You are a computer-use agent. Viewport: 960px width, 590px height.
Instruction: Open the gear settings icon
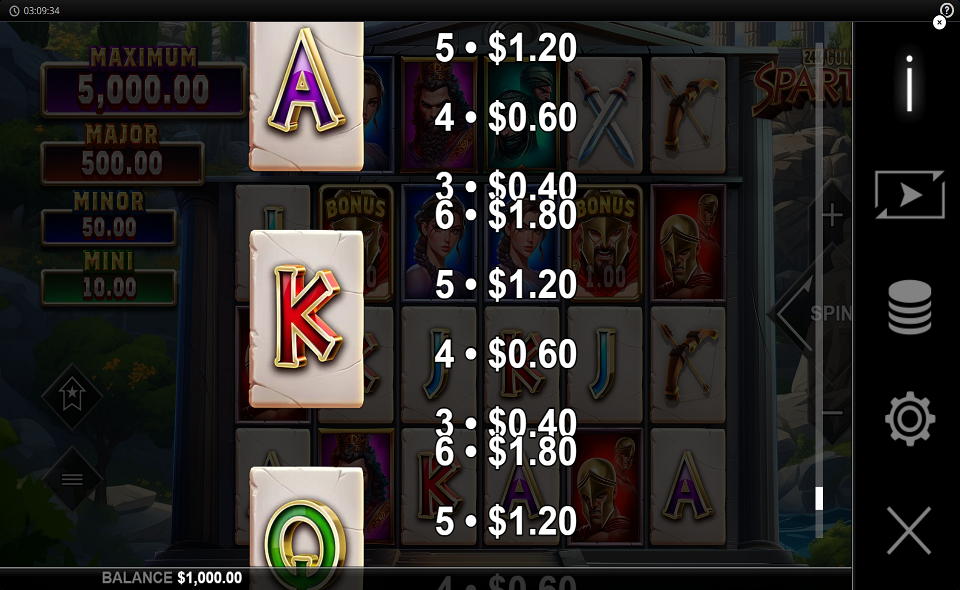click(909, 419)
